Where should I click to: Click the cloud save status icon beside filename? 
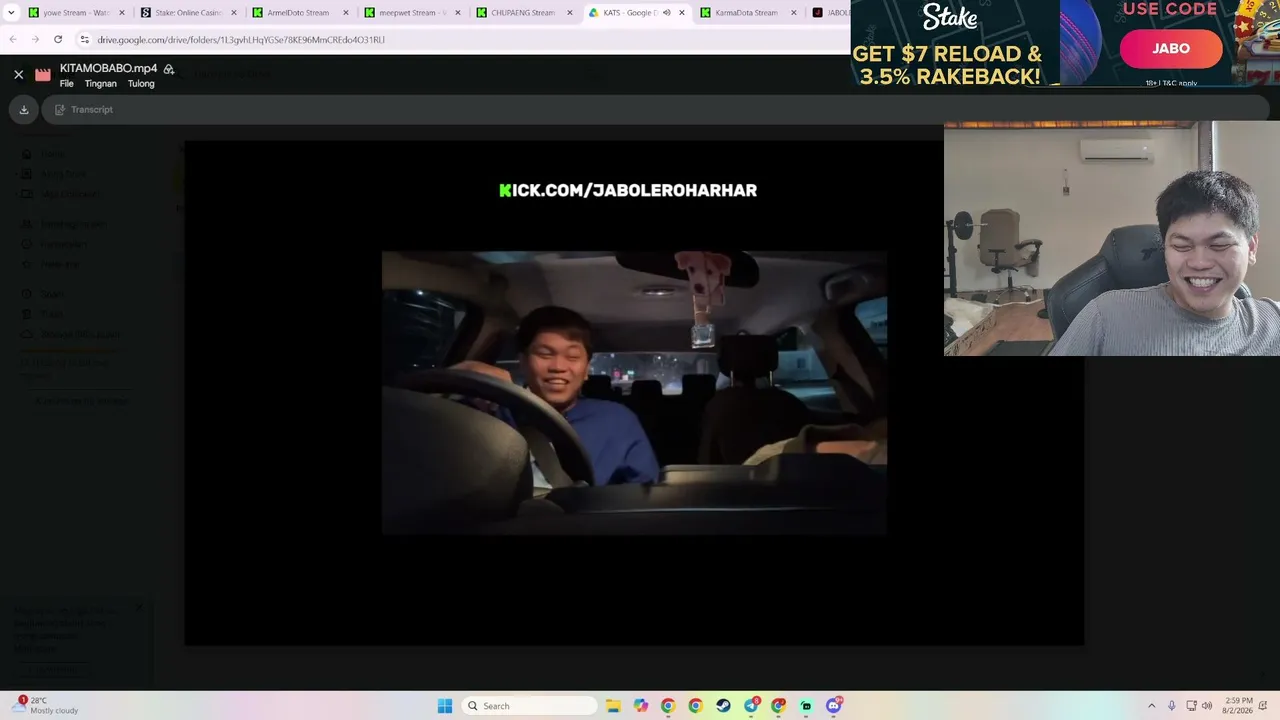pos(169,69)
